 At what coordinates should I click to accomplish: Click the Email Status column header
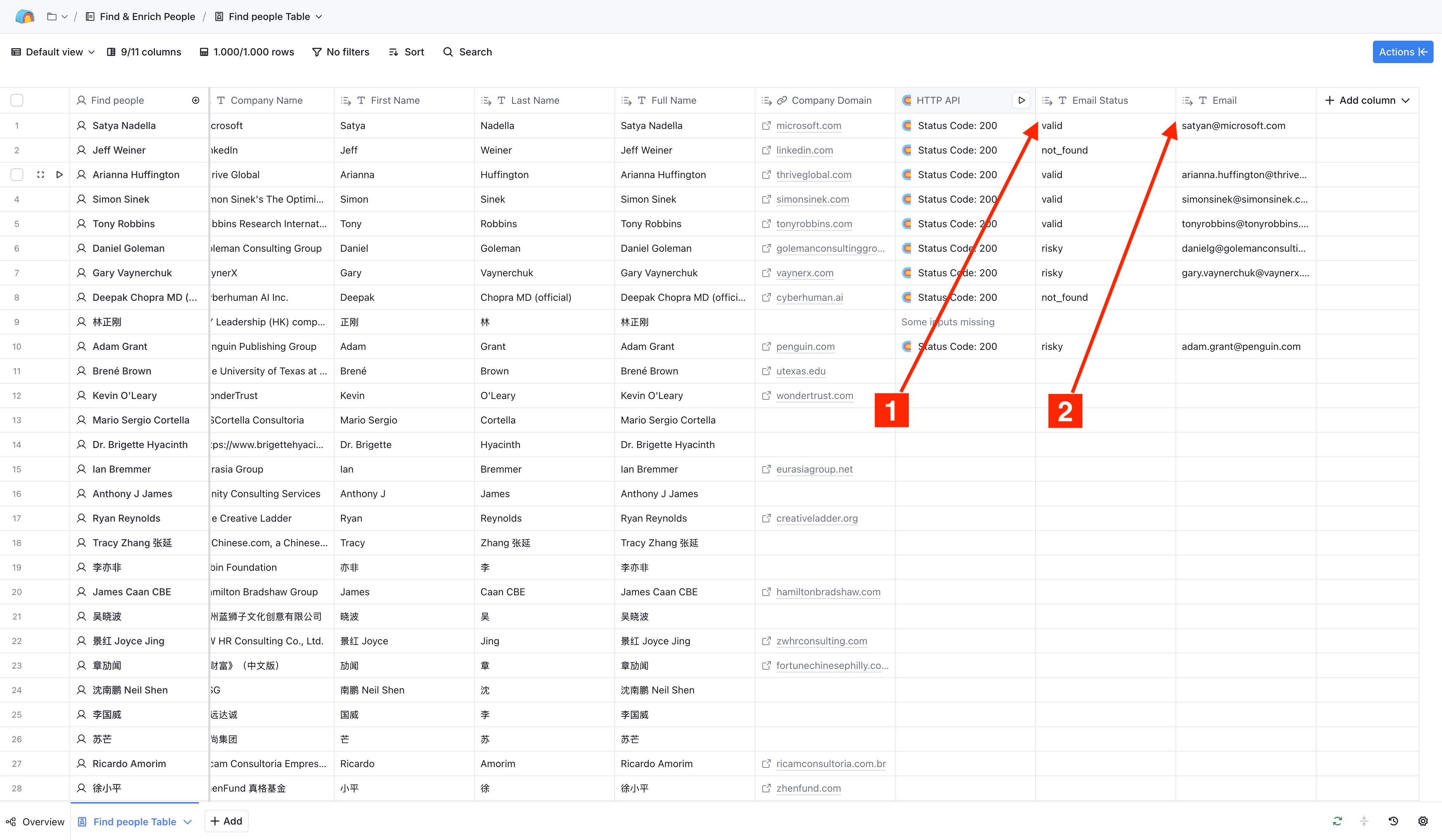[x=1105, y=100]
